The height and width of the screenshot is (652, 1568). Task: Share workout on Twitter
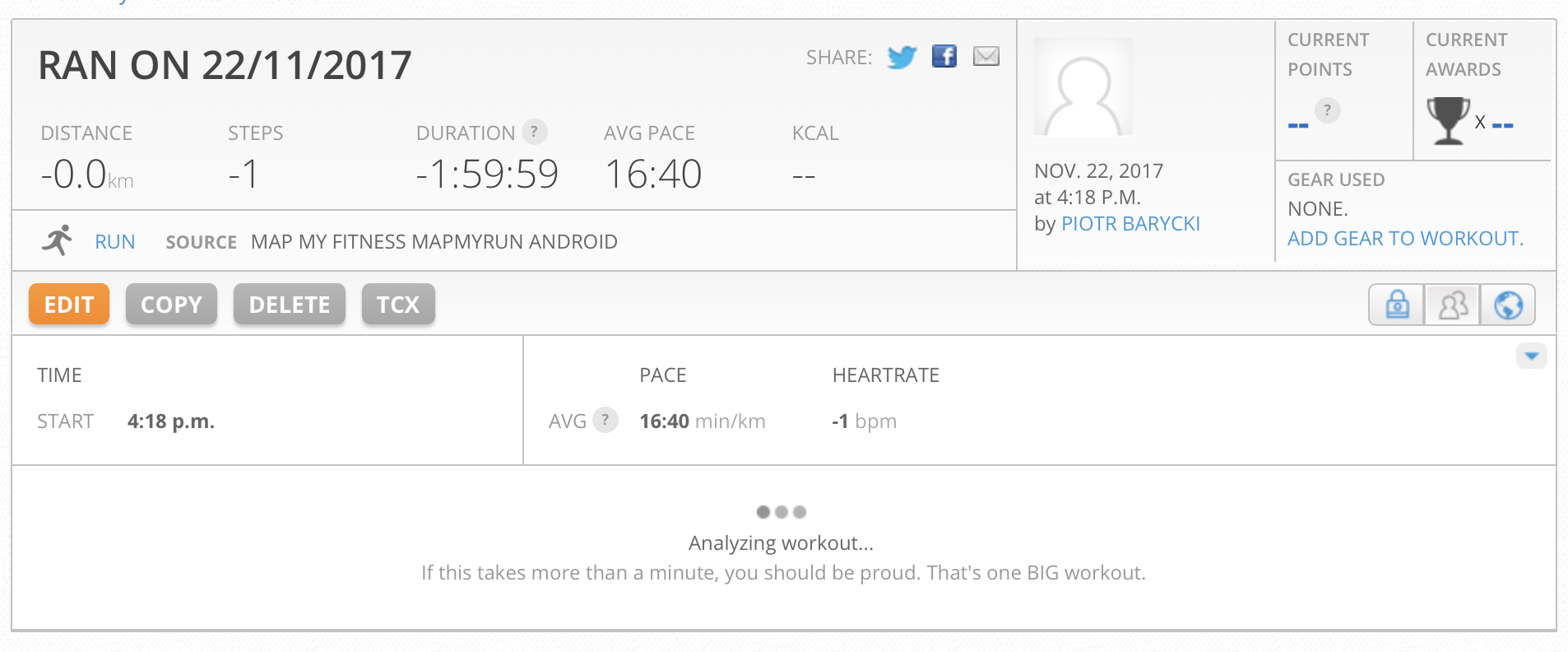click(x=902, y=57)
